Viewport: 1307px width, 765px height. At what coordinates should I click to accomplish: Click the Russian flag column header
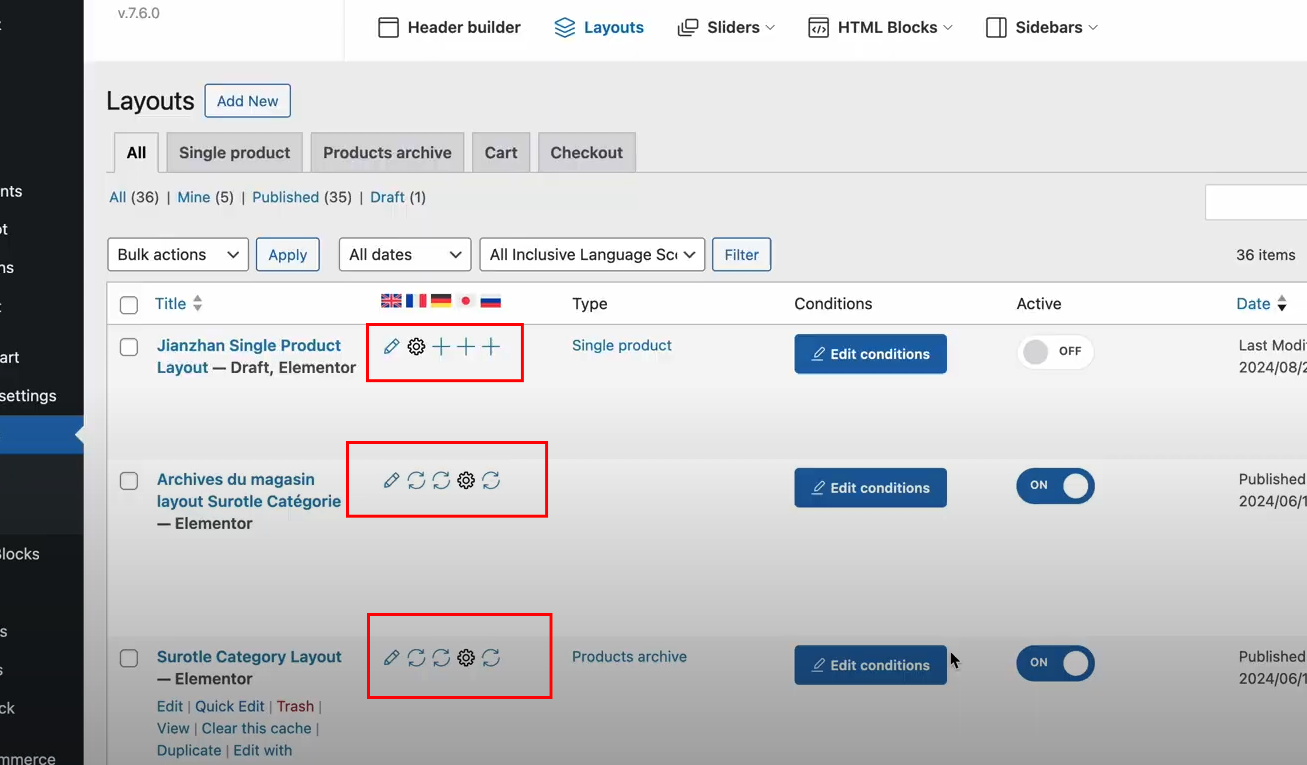[490, 301]
